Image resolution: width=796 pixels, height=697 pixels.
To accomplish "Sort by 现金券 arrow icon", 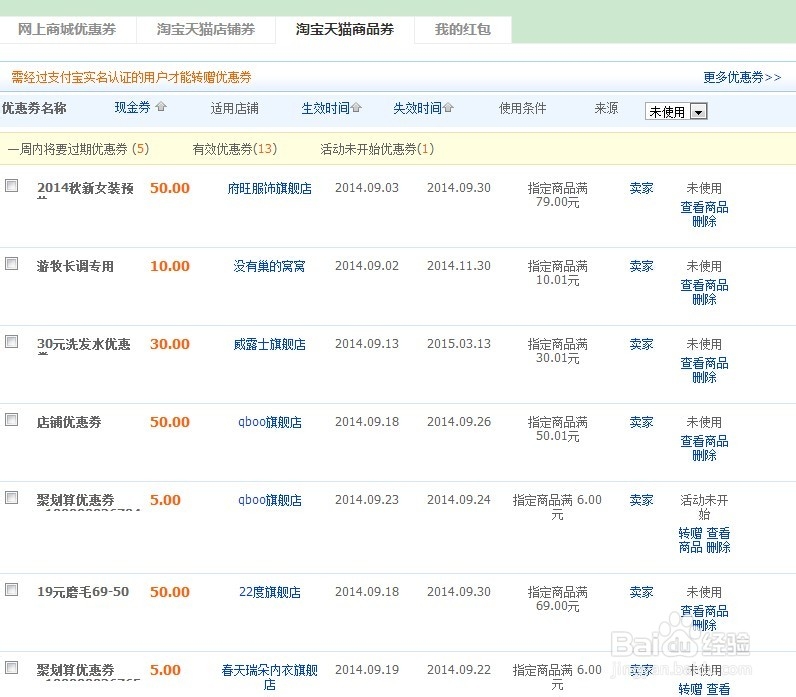I will pos(161,107).
